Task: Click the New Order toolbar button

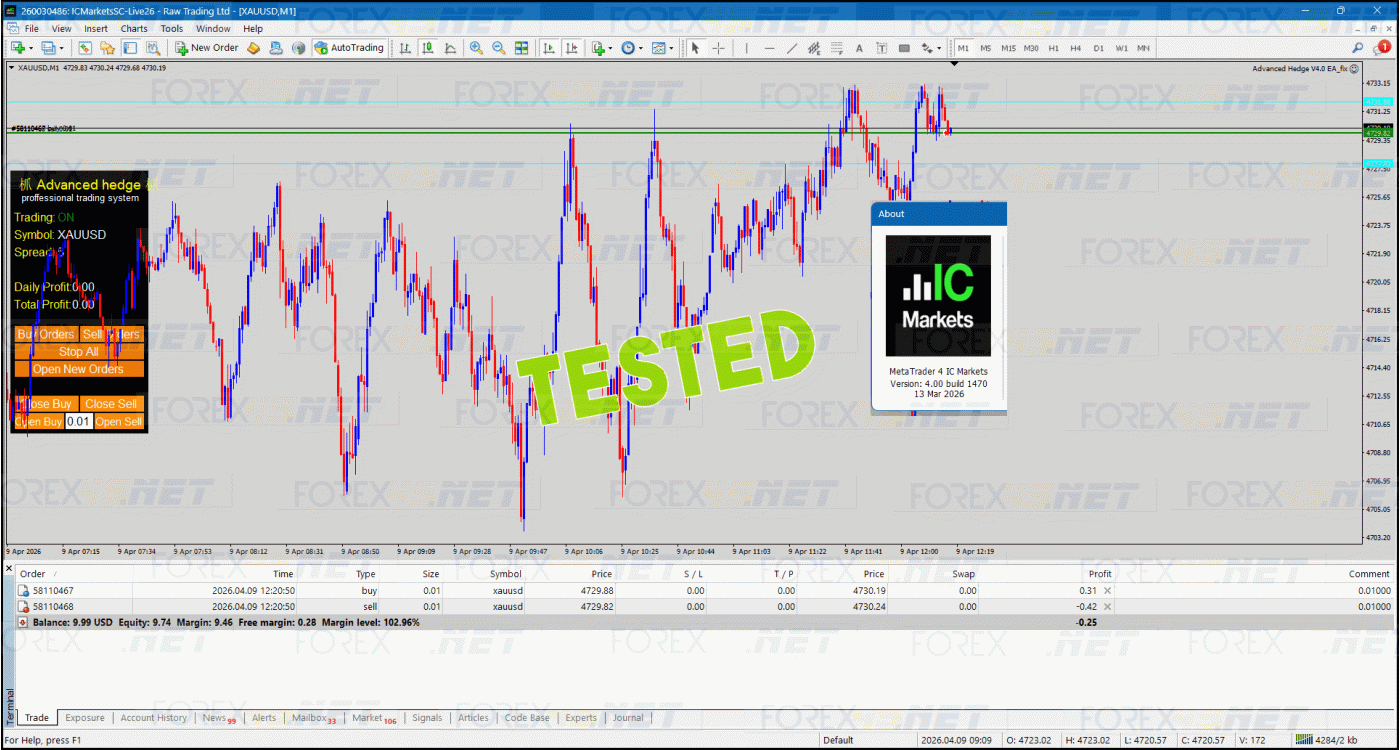Action: pos(207,48)
